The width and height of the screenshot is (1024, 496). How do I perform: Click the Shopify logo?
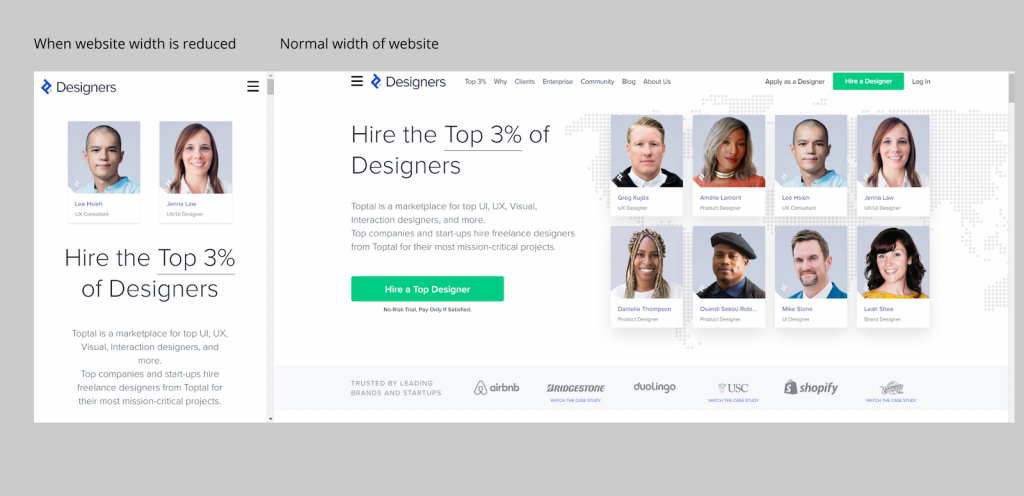[810, 388]
